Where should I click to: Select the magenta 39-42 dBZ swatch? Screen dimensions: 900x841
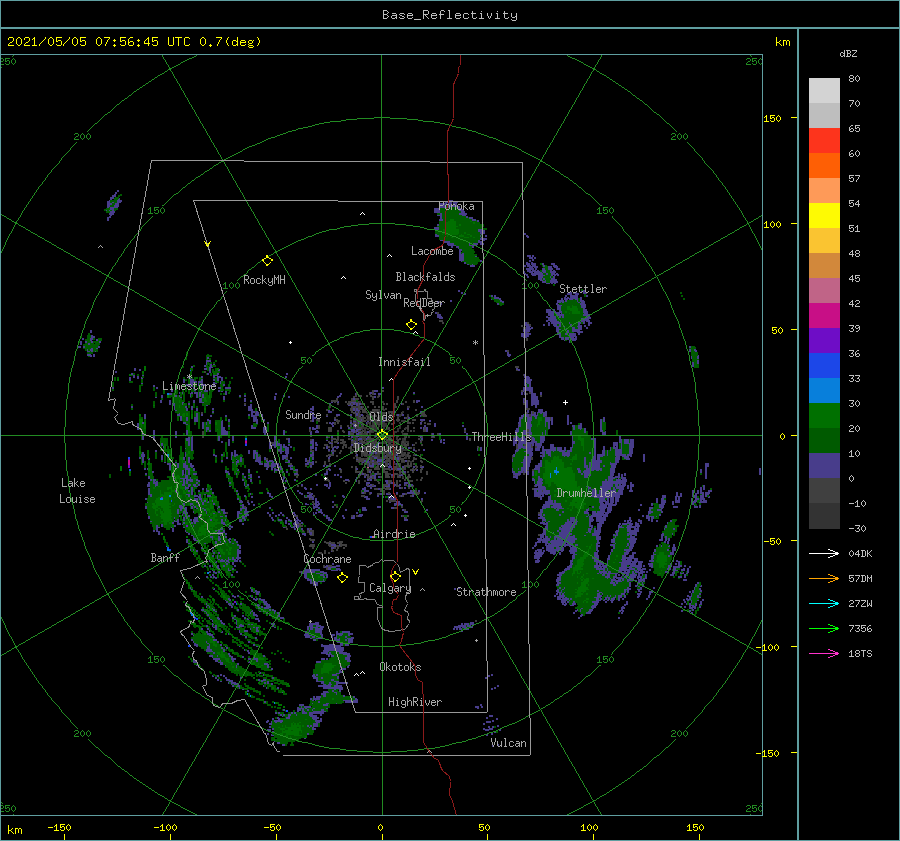[x=824, y=316]
